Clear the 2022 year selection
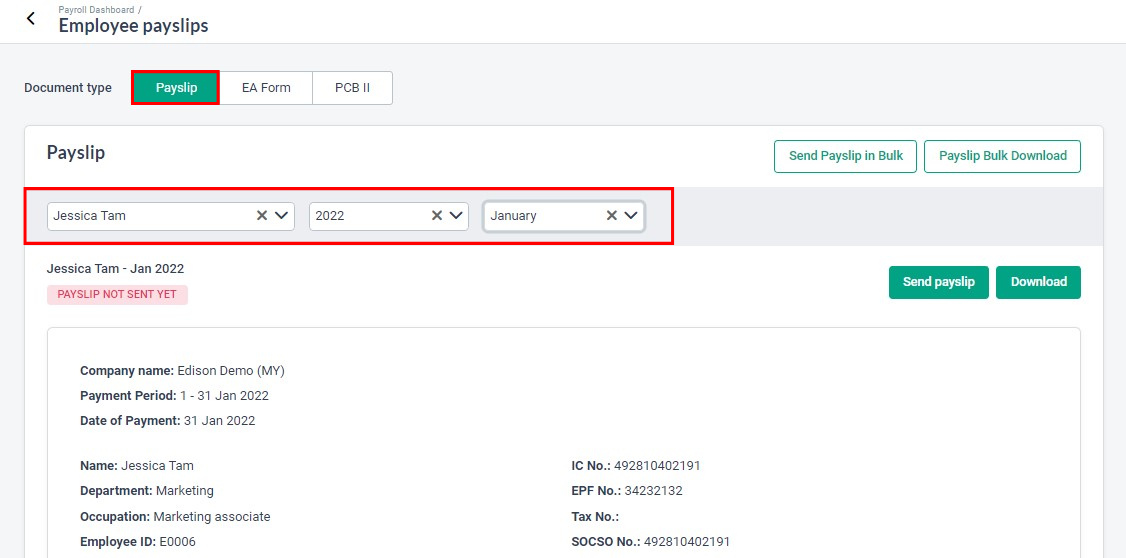The width and height of the screenshot is (1126, 558). (x=437, y=215)
